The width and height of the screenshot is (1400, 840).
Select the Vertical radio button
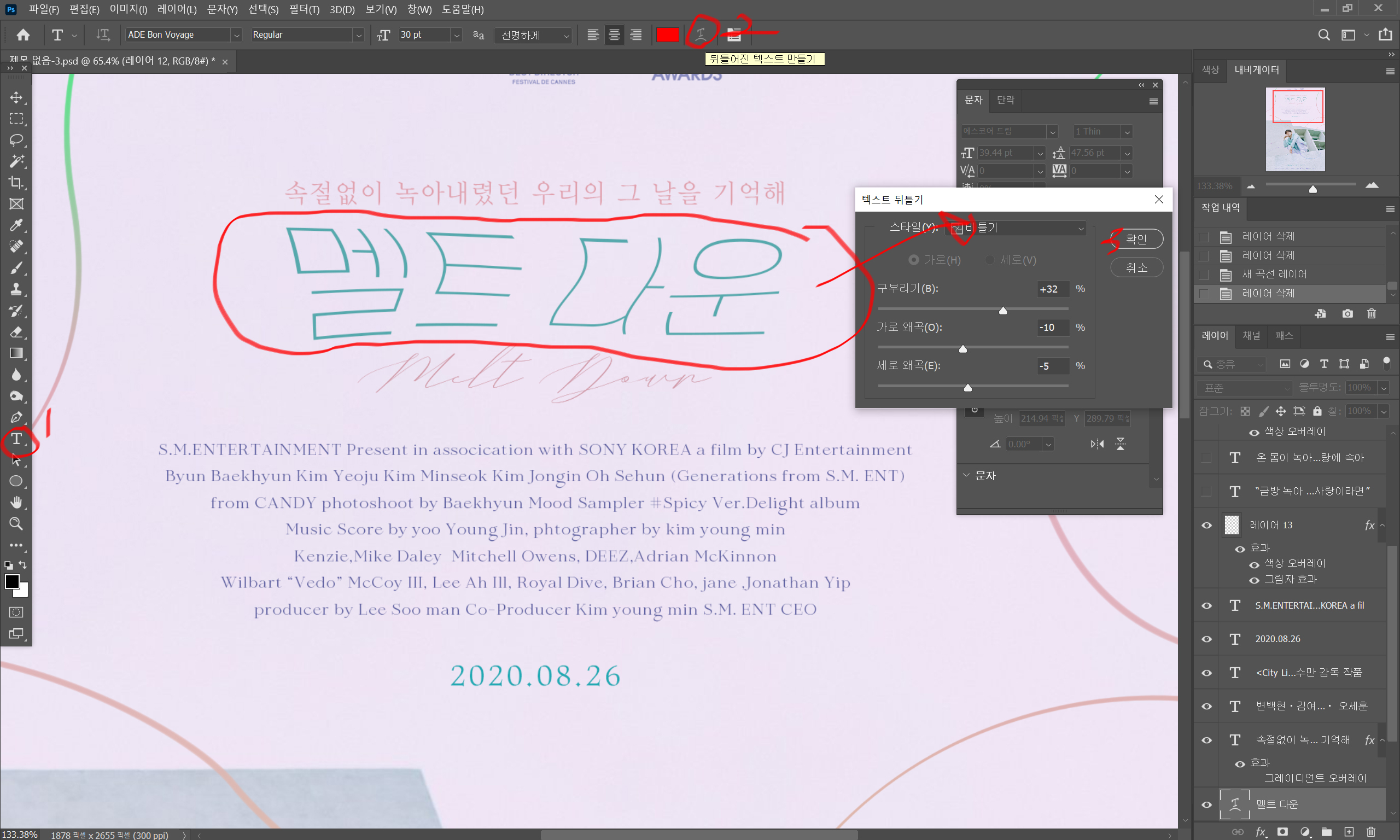coord(990,260)
